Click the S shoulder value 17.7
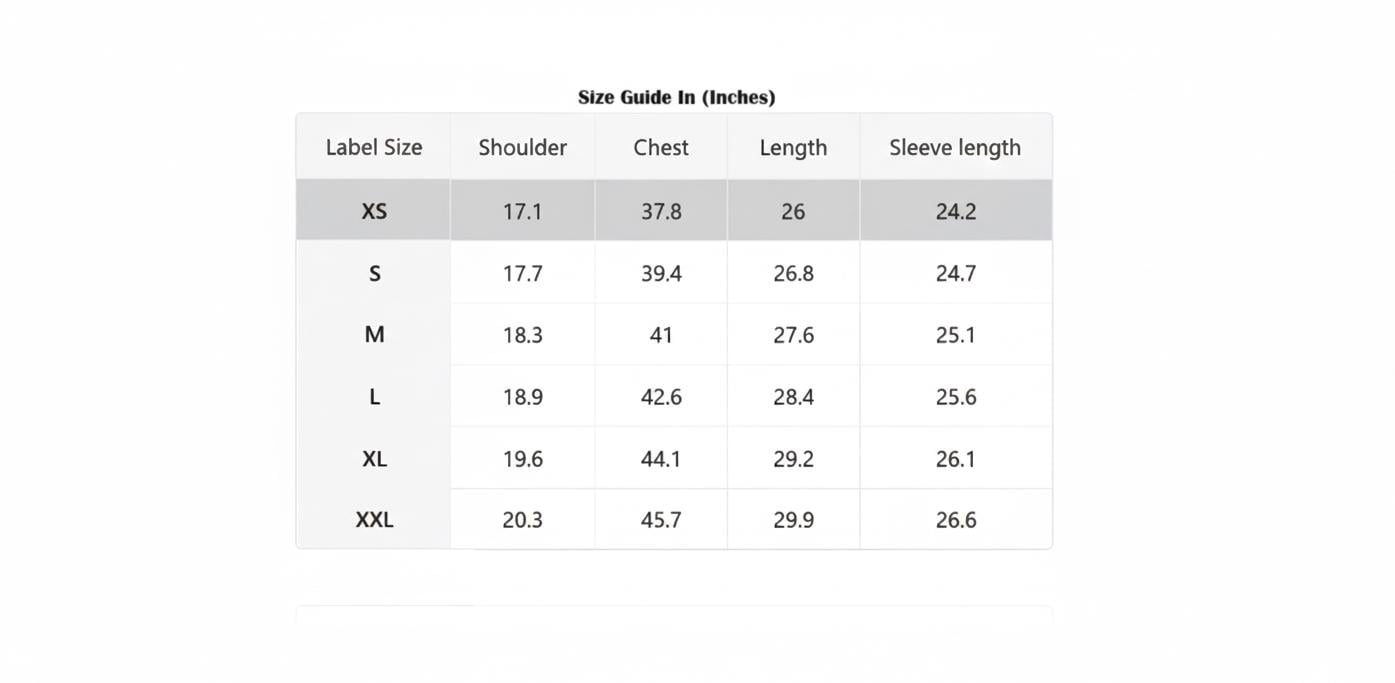This screenshot has width=1395, height=683. (x=522, y=273)
